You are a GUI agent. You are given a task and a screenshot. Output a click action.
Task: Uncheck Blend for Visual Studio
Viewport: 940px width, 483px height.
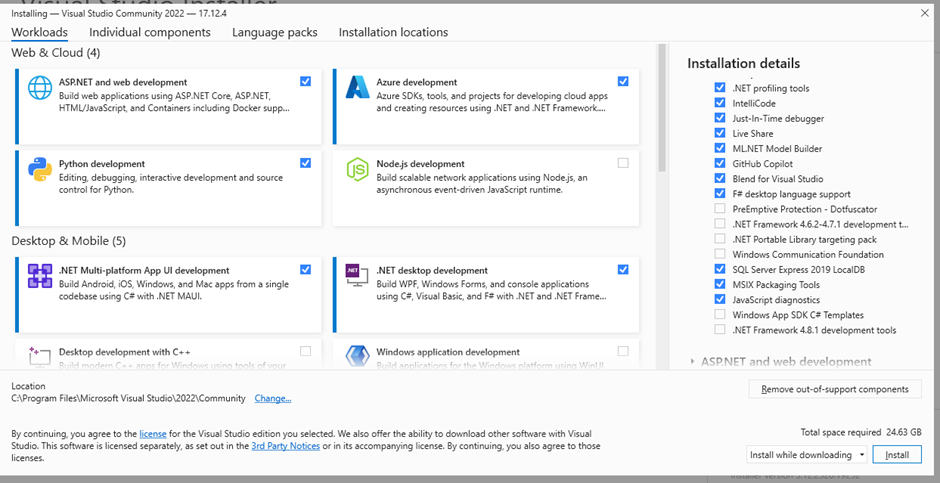click(720, 179)
